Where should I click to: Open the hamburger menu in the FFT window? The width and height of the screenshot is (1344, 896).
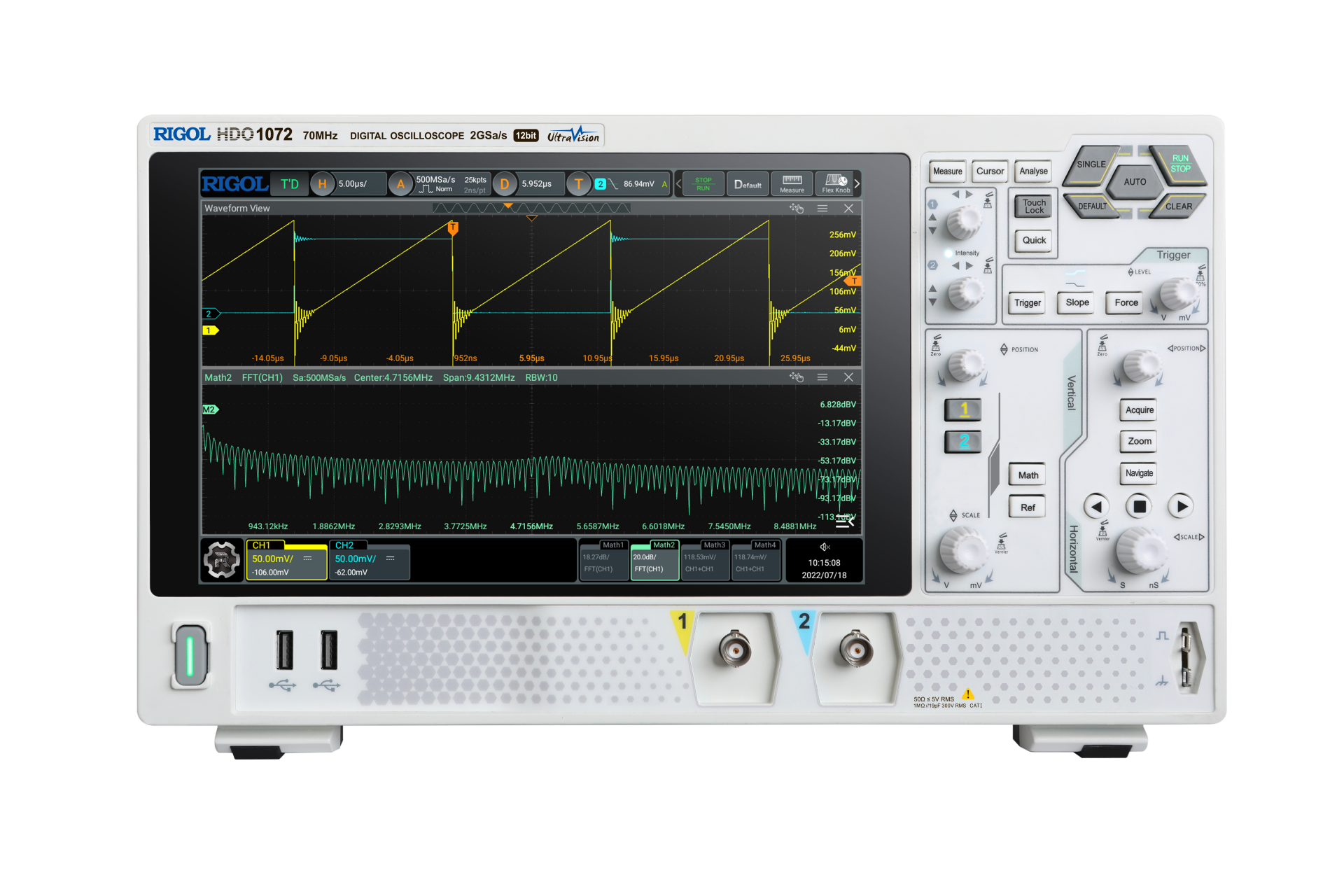point(822,377)
